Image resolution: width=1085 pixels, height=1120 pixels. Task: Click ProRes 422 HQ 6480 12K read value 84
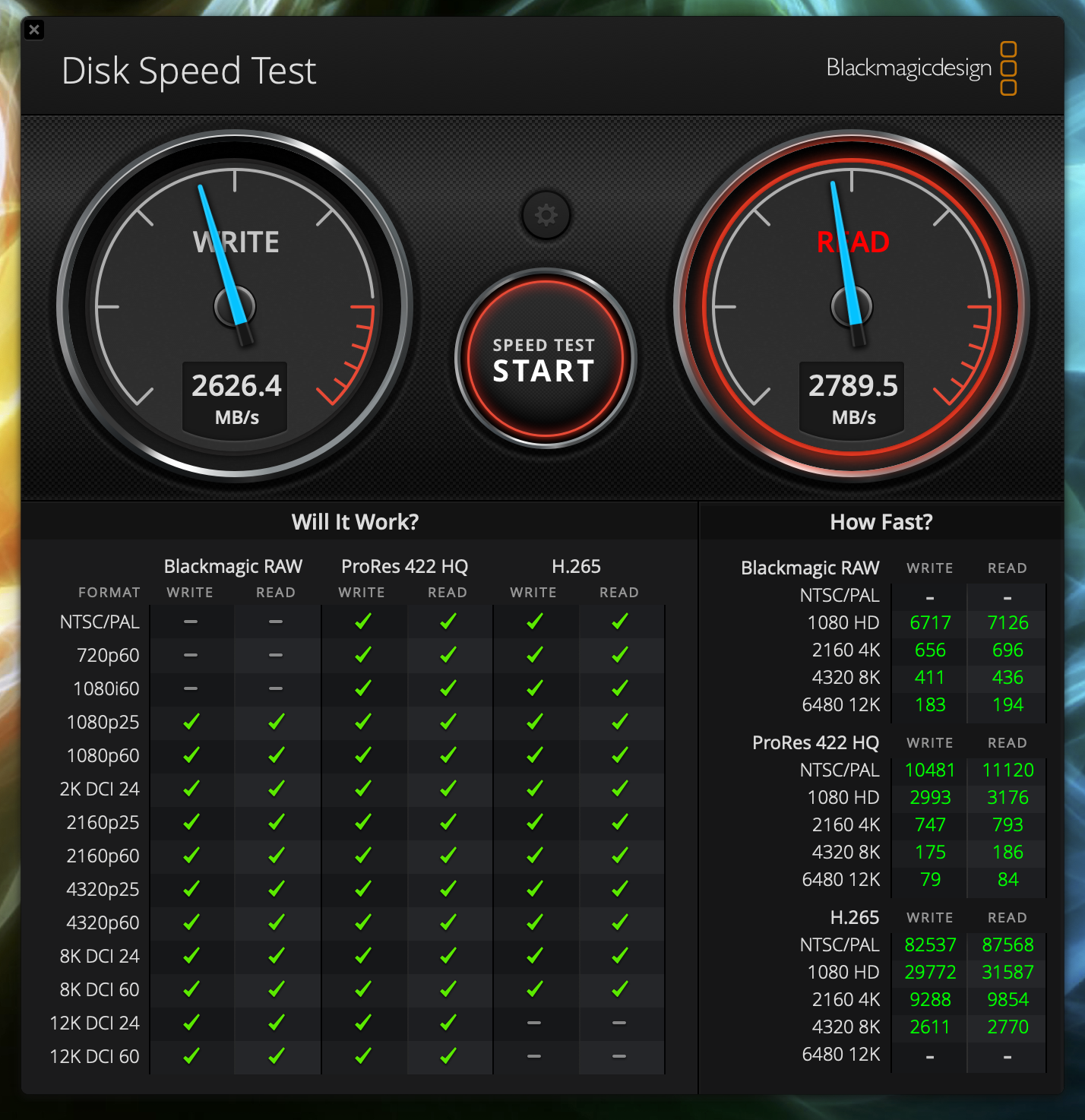(x=1007, y=880)
